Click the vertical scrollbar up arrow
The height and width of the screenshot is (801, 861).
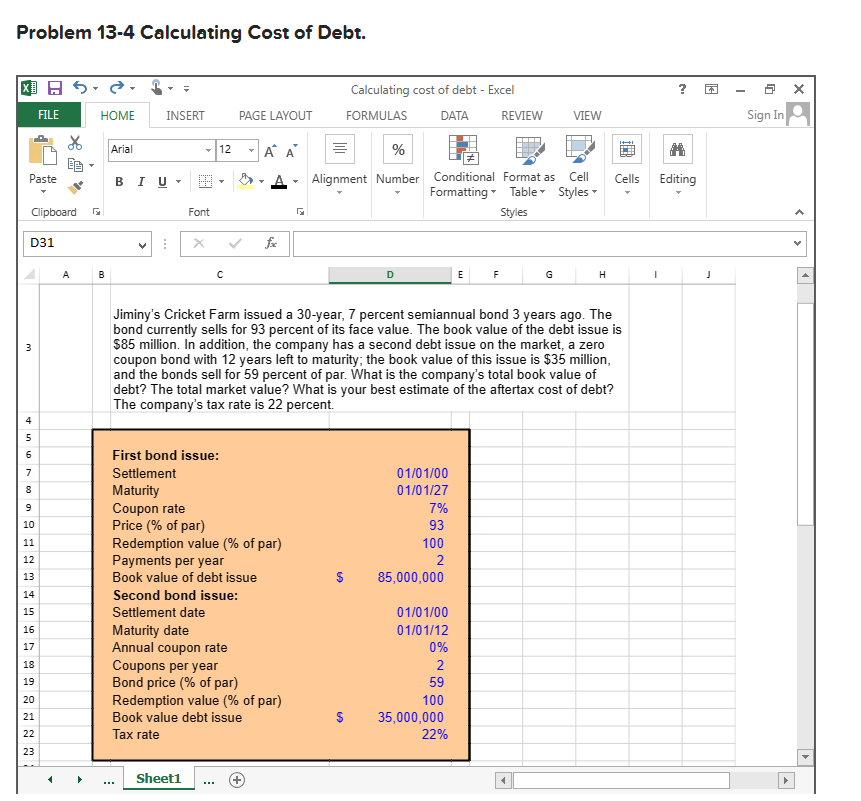click(x=805, y=275)
